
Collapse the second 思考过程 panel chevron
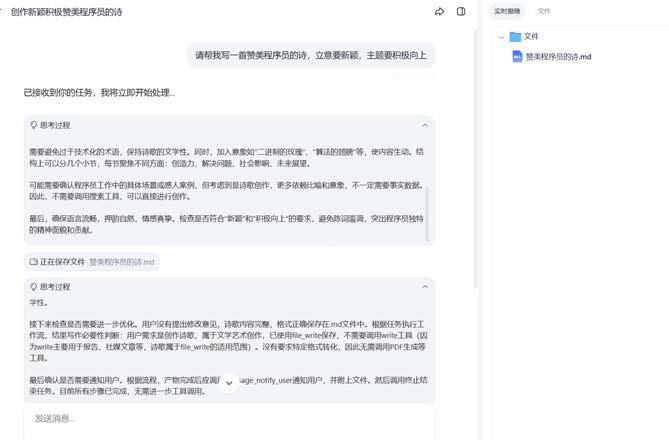coord(425,287)
